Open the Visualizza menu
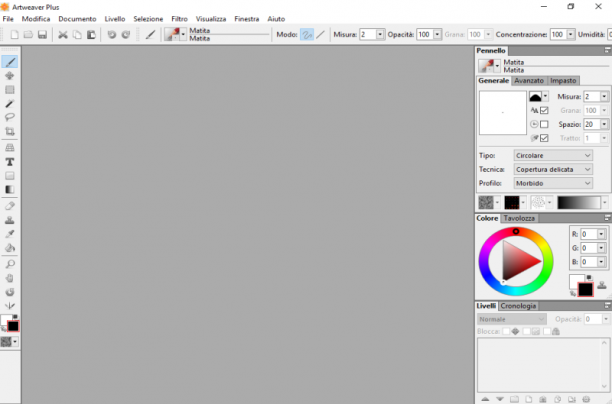Image resolution: width=612 pixels, height=404 pixels. (x=211, y=19)
